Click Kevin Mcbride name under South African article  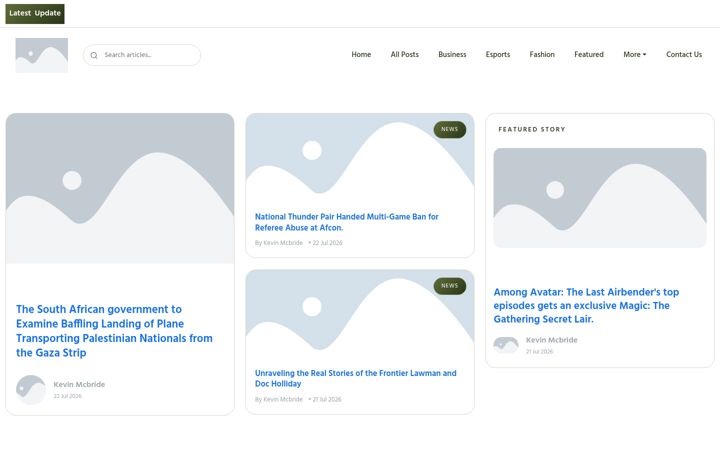point(79,384)
